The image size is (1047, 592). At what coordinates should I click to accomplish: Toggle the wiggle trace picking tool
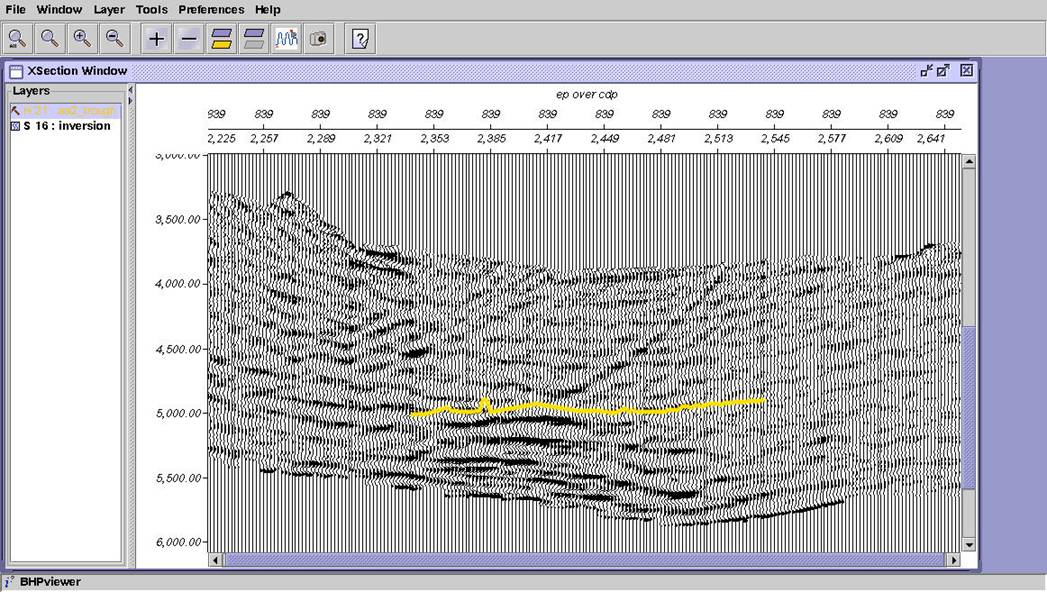287,39
